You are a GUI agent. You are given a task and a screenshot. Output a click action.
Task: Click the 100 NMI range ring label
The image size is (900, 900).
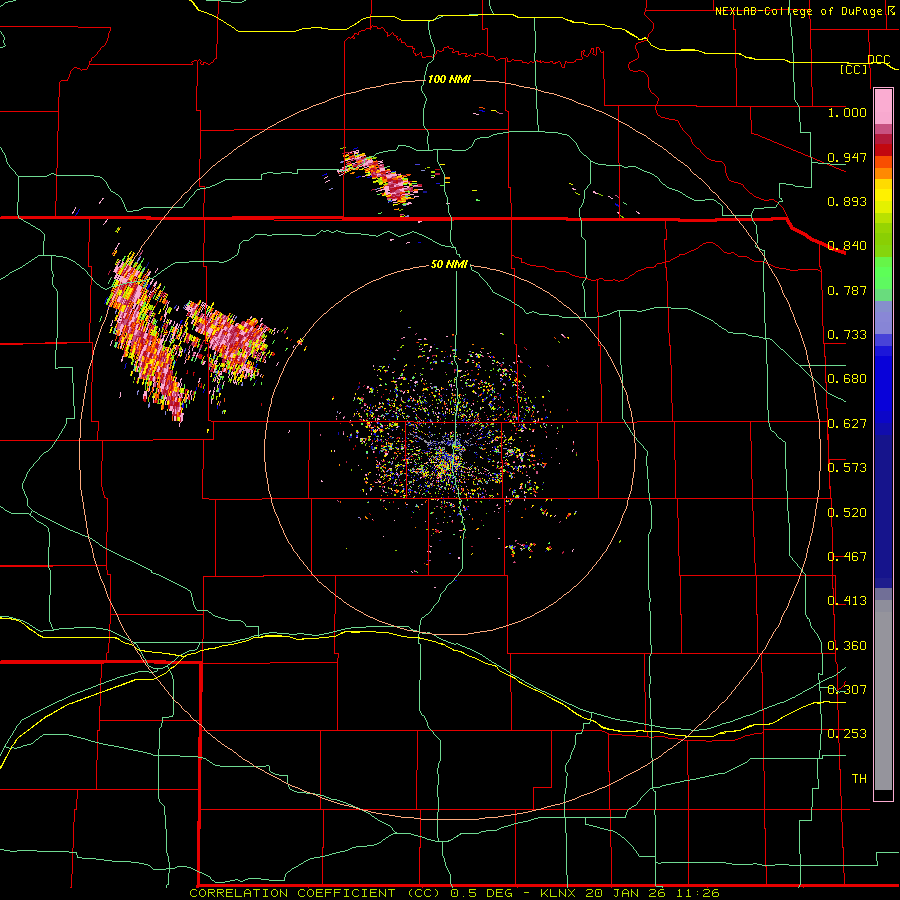pyautogui.click(x=449, y=79)
